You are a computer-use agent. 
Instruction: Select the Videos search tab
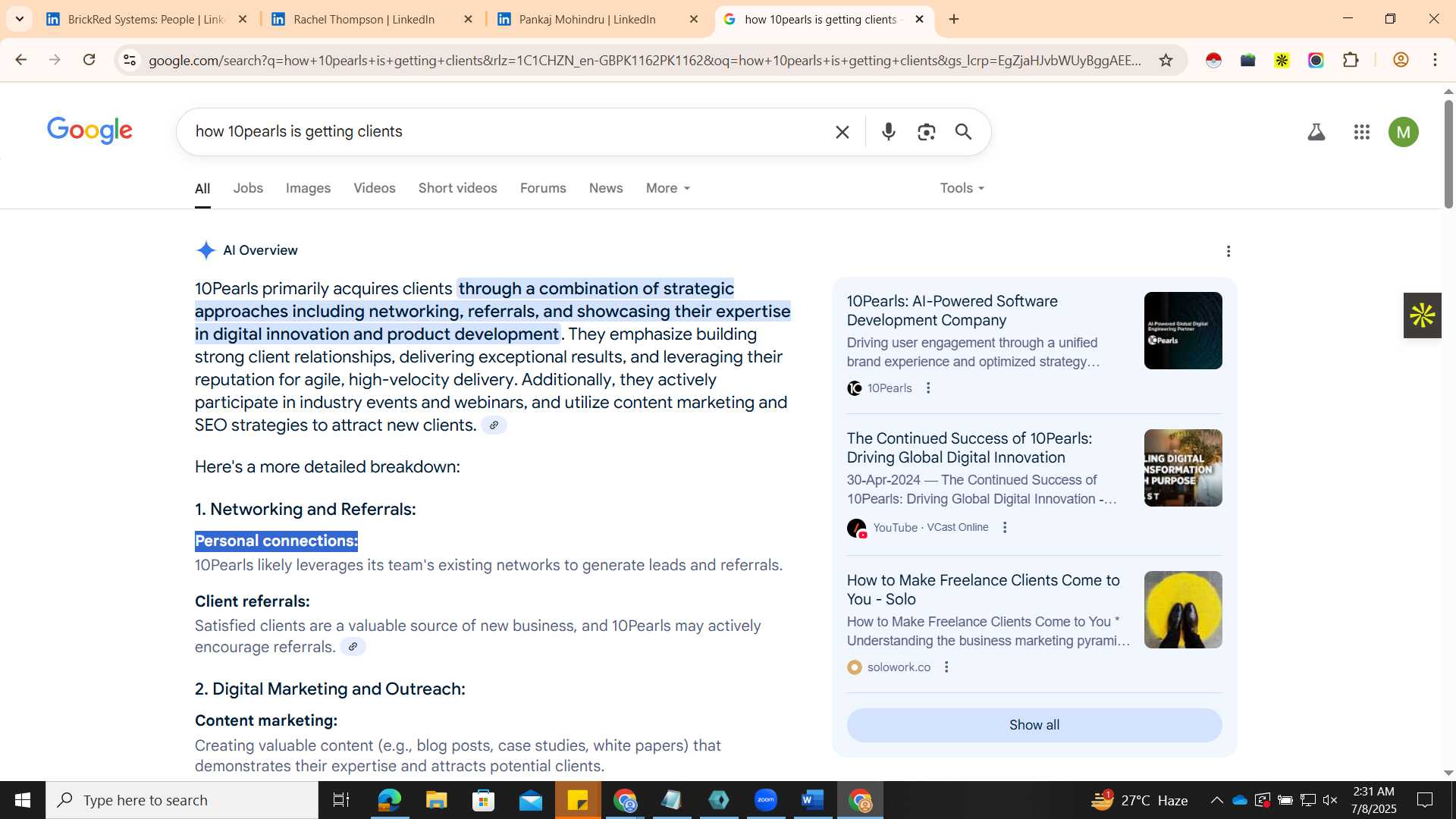coord(375,188)
